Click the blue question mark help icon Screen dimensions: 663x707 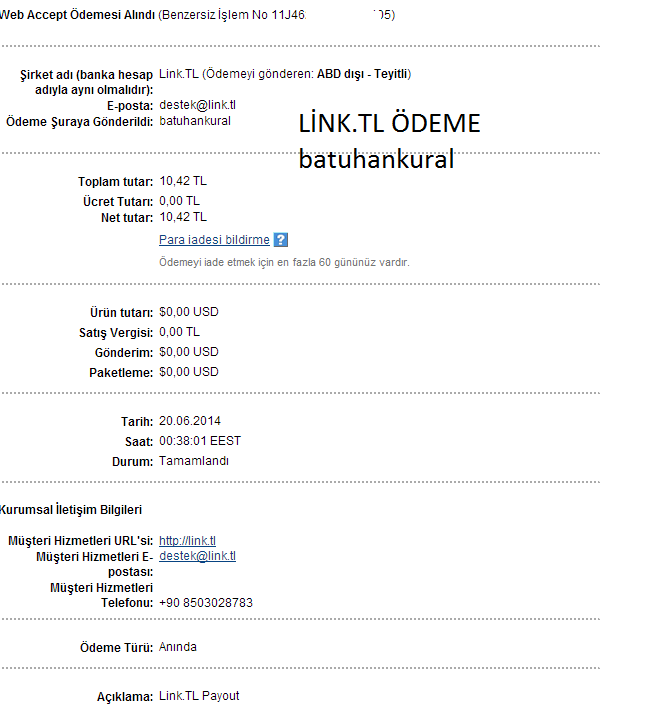(x=281, y=240)
